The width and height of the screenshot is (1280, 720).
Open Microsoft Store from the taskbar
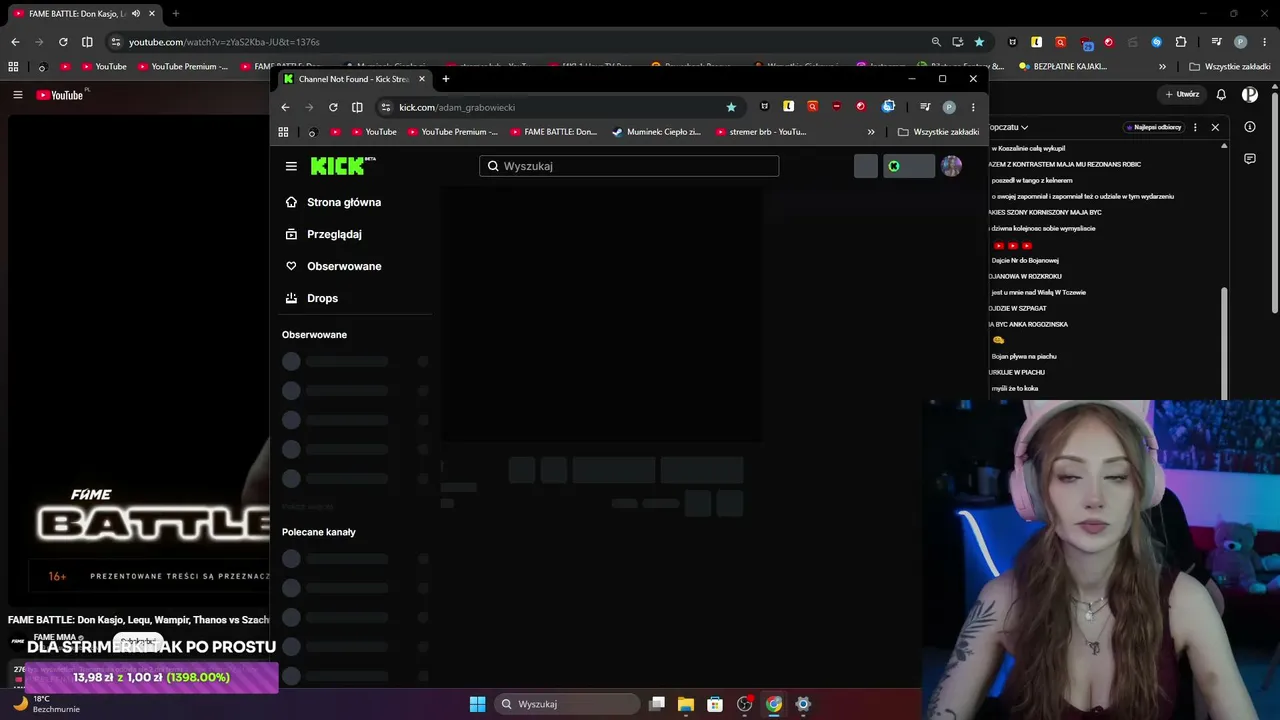(x=715, y=704)
